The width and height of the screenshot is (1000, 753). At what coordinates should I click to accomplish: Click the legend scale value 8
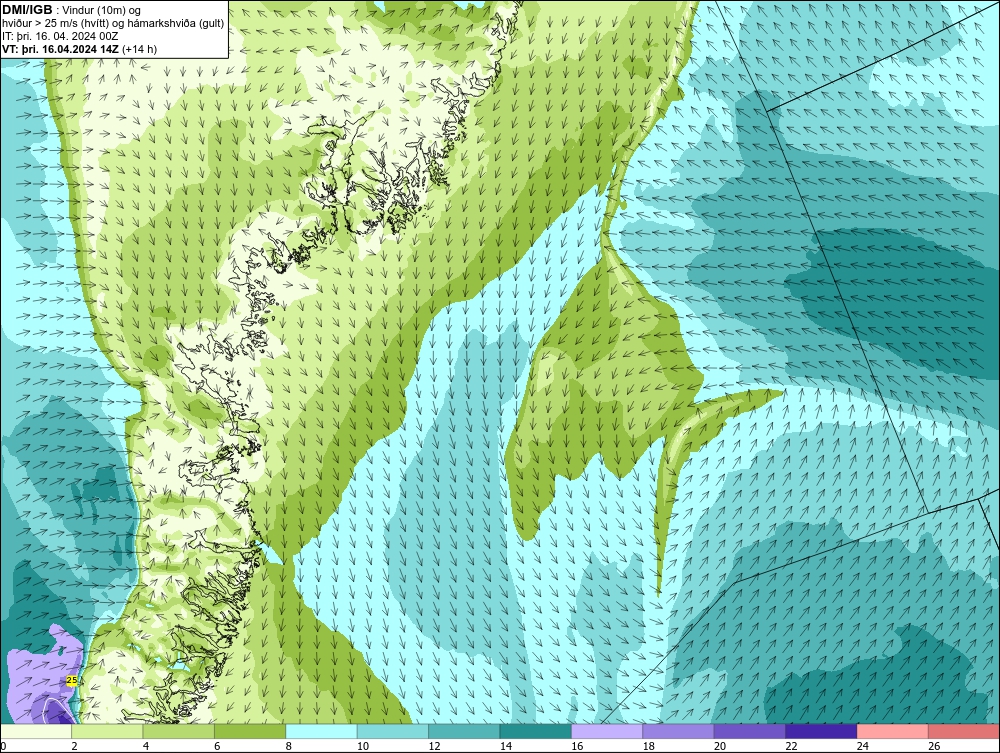pyautogui.click(x=288, y=746)
